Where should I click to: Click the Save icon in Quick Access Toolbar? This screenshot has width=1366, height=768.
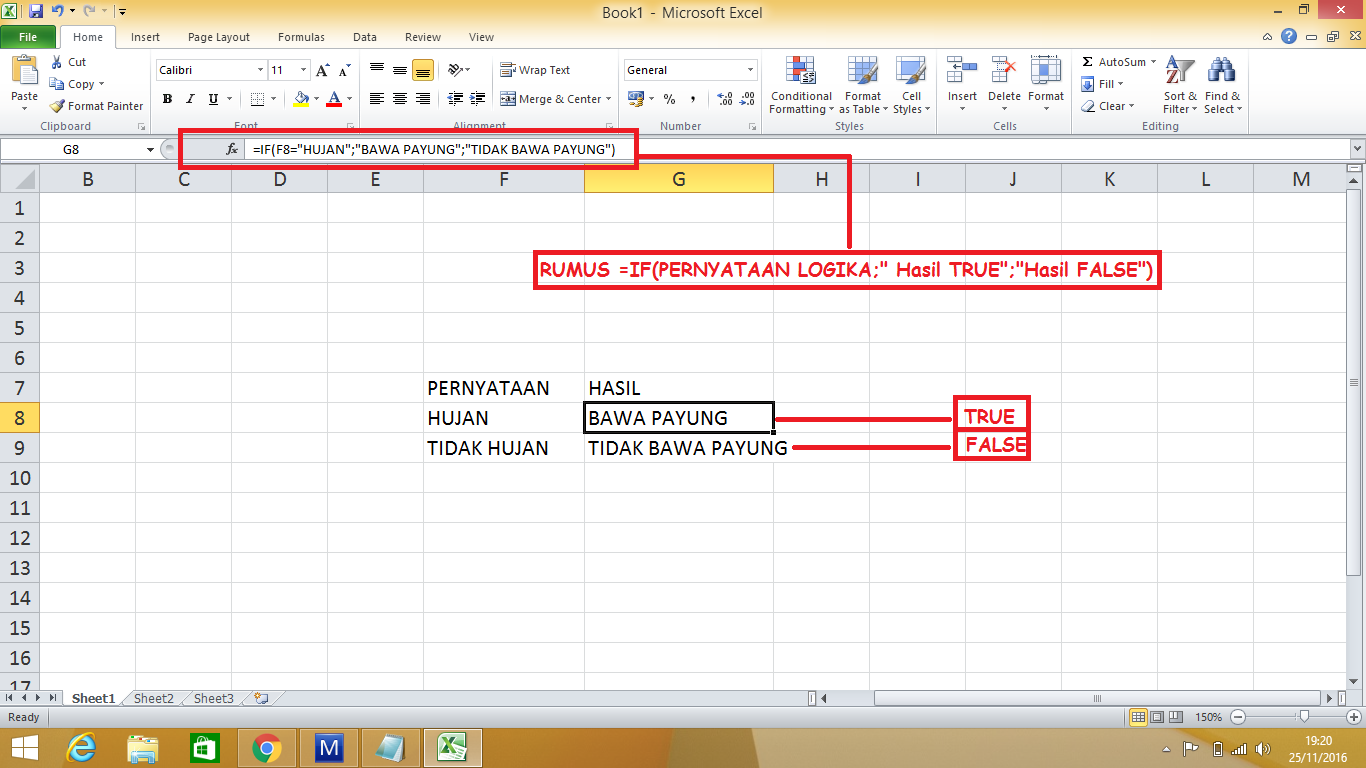(36, 12)
